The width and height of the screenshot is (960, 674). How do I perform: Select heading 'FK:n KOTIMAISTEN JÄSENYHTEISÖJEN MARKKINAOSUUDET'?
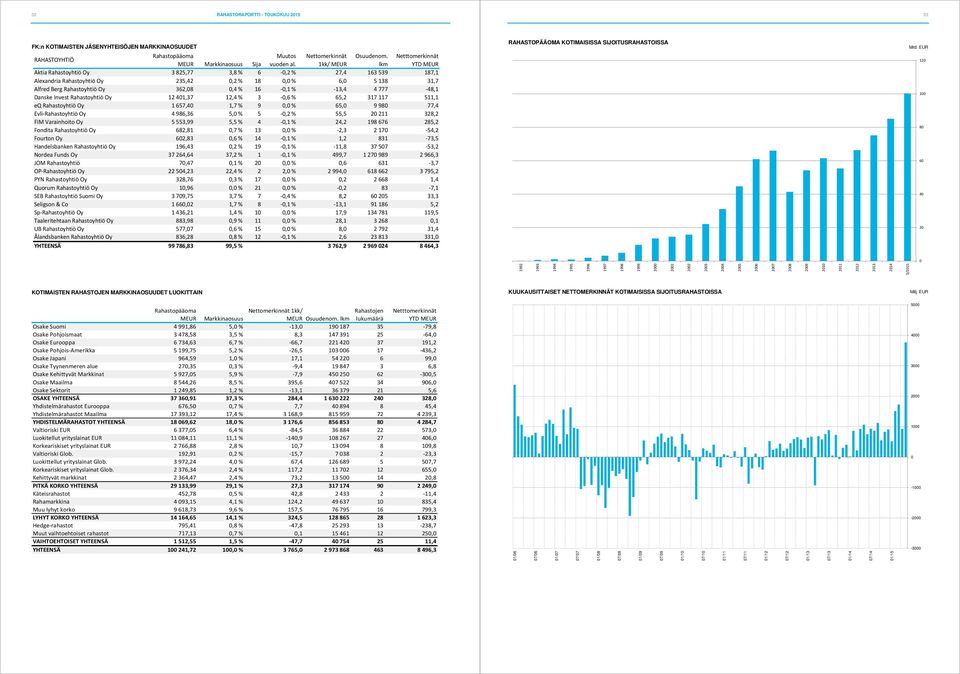(x=114, y=47)
